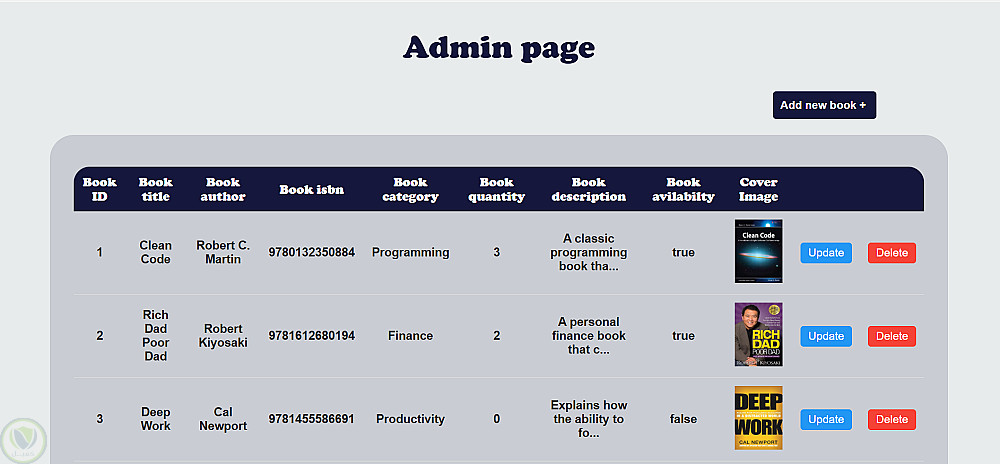Delete the Rich Dad Poor Dad row
Viewport: 1000px width, 464px height.
point(892,336)
